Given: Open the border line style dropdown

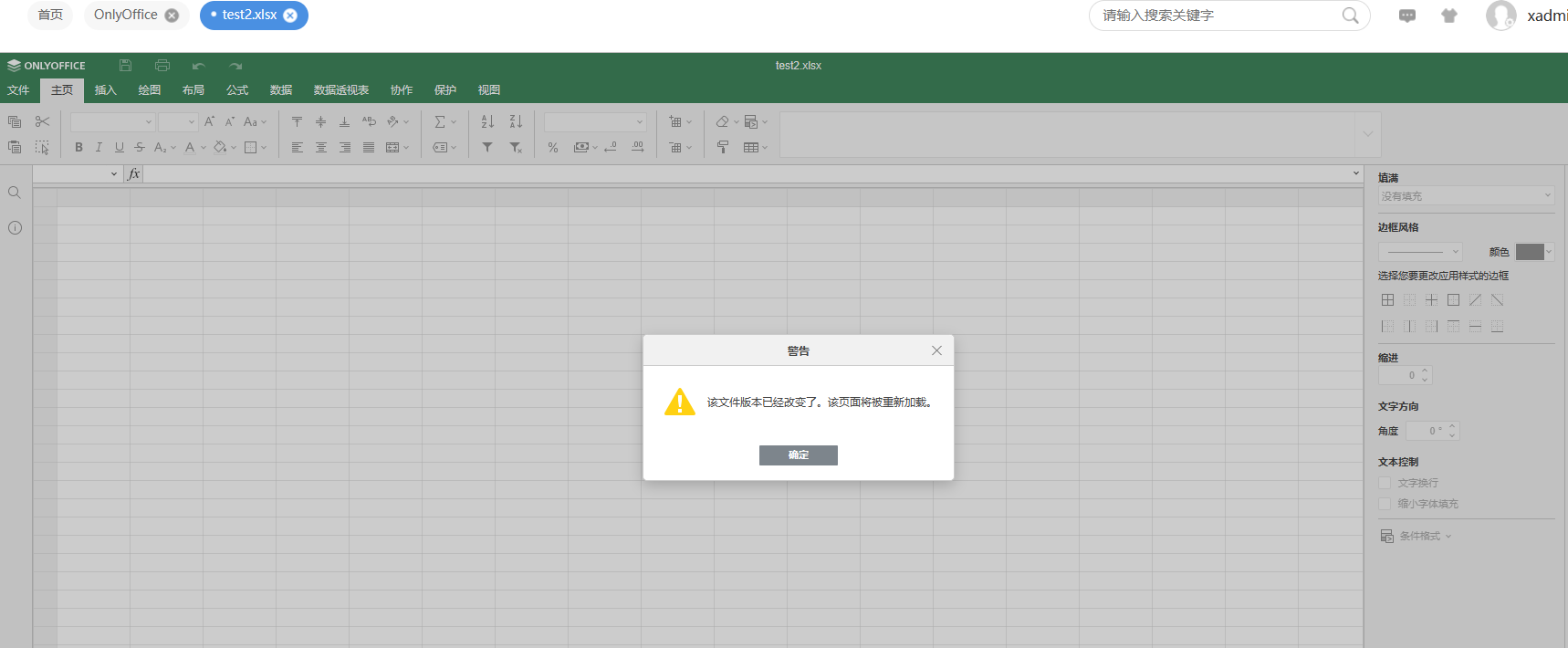Looking at the screenshot, I should tap(1420, 252).
